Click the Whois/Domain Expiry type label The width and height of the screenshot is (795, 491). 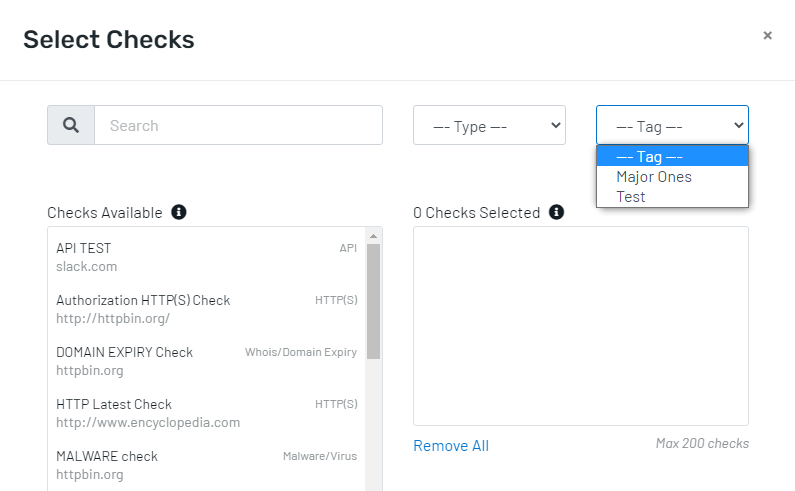click(301, 352)
